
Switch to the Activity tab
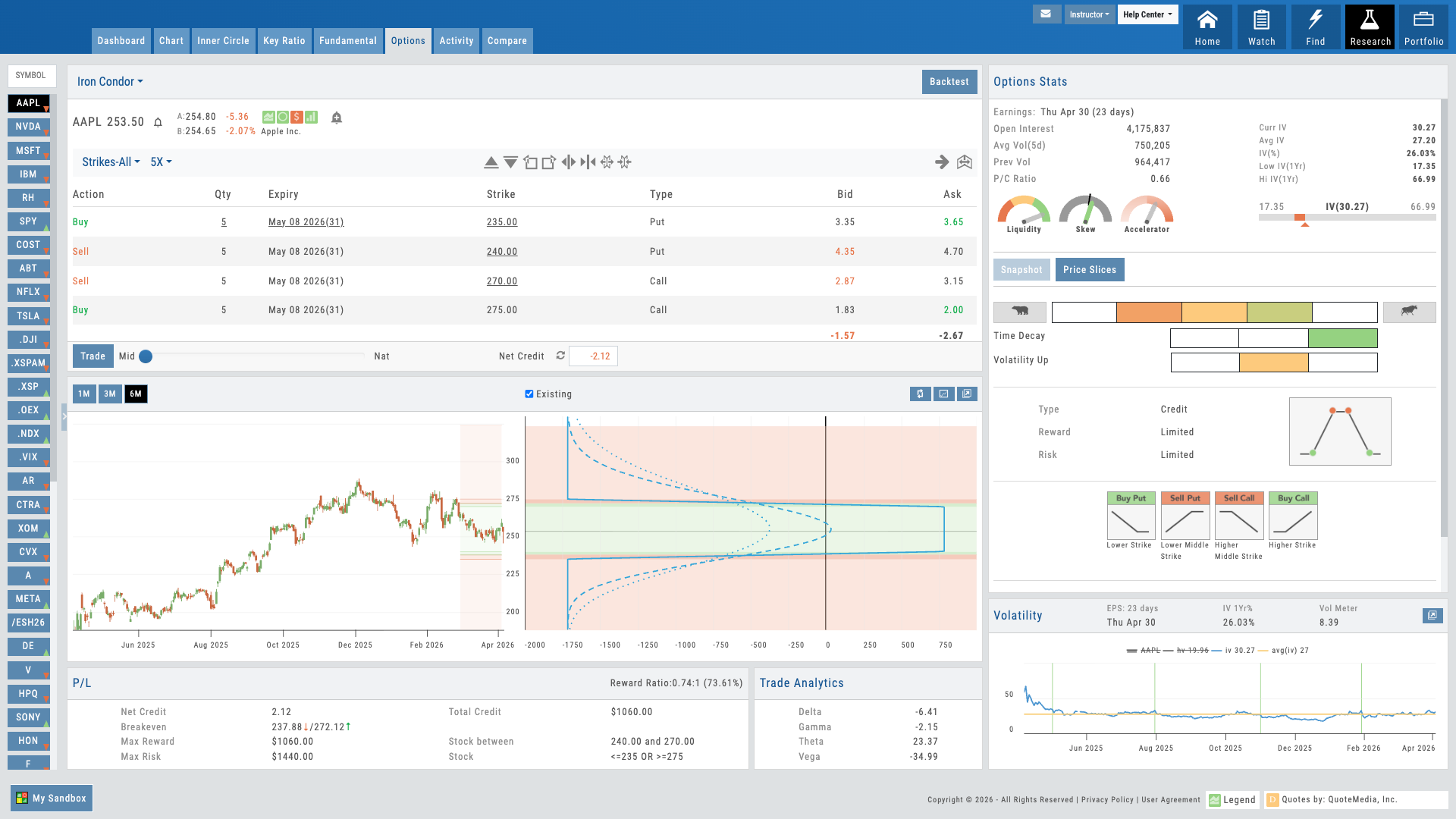[456, 41]
